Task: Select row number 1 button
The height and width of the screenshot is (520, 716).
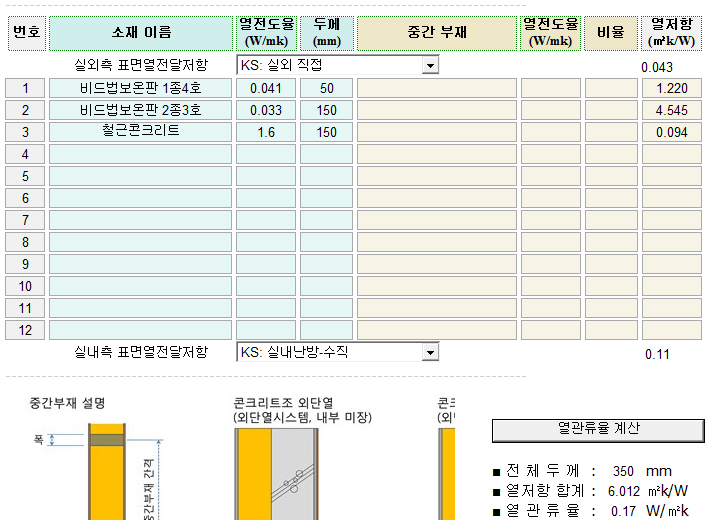Action: coord(25,88)
